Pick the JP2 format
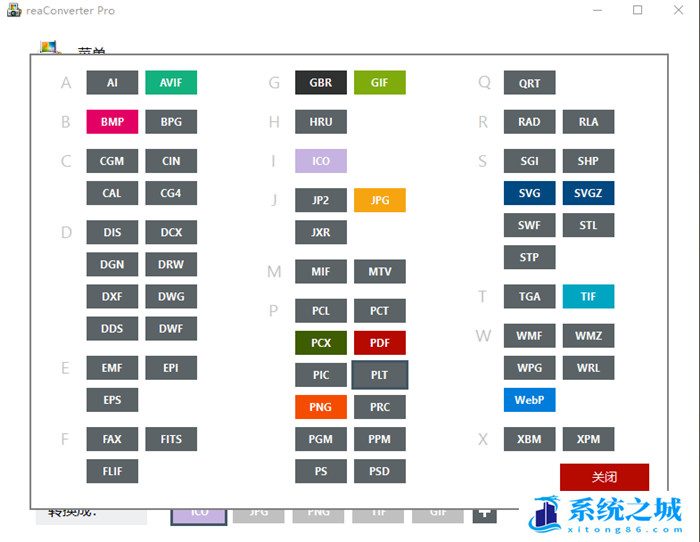Image resolution: width=700 pixels, height=542 pixels. pyautogui.click(x=321, y=200)
